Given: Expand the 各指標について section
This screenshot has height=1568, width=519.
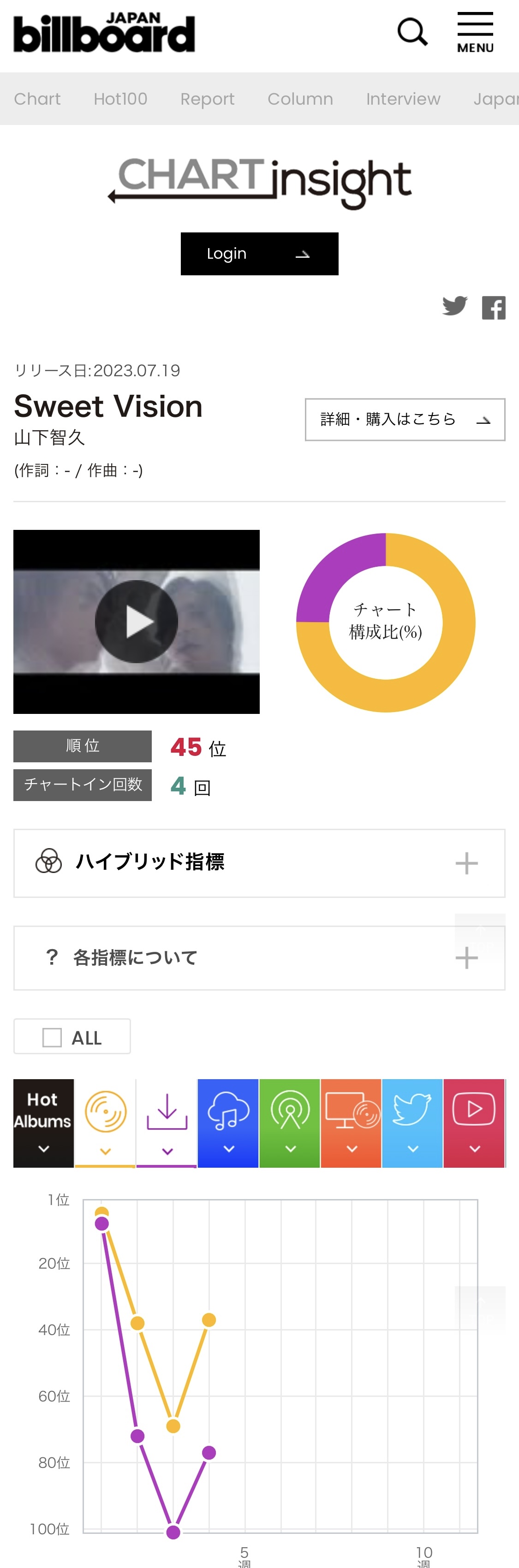Looking at the screenshot, I should (259, 958).
